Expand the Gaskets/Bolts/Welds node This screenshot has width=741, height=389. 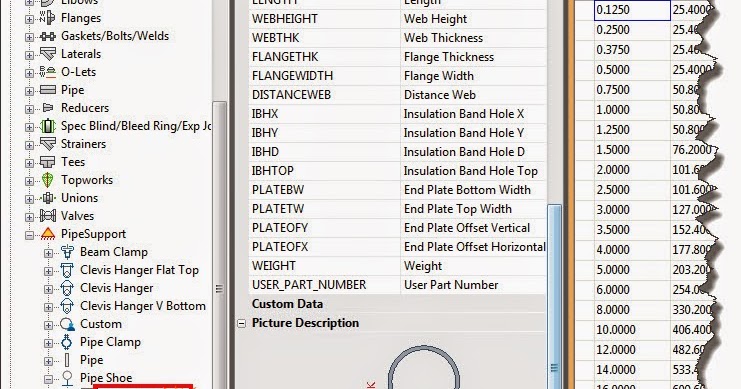[29, 37]
